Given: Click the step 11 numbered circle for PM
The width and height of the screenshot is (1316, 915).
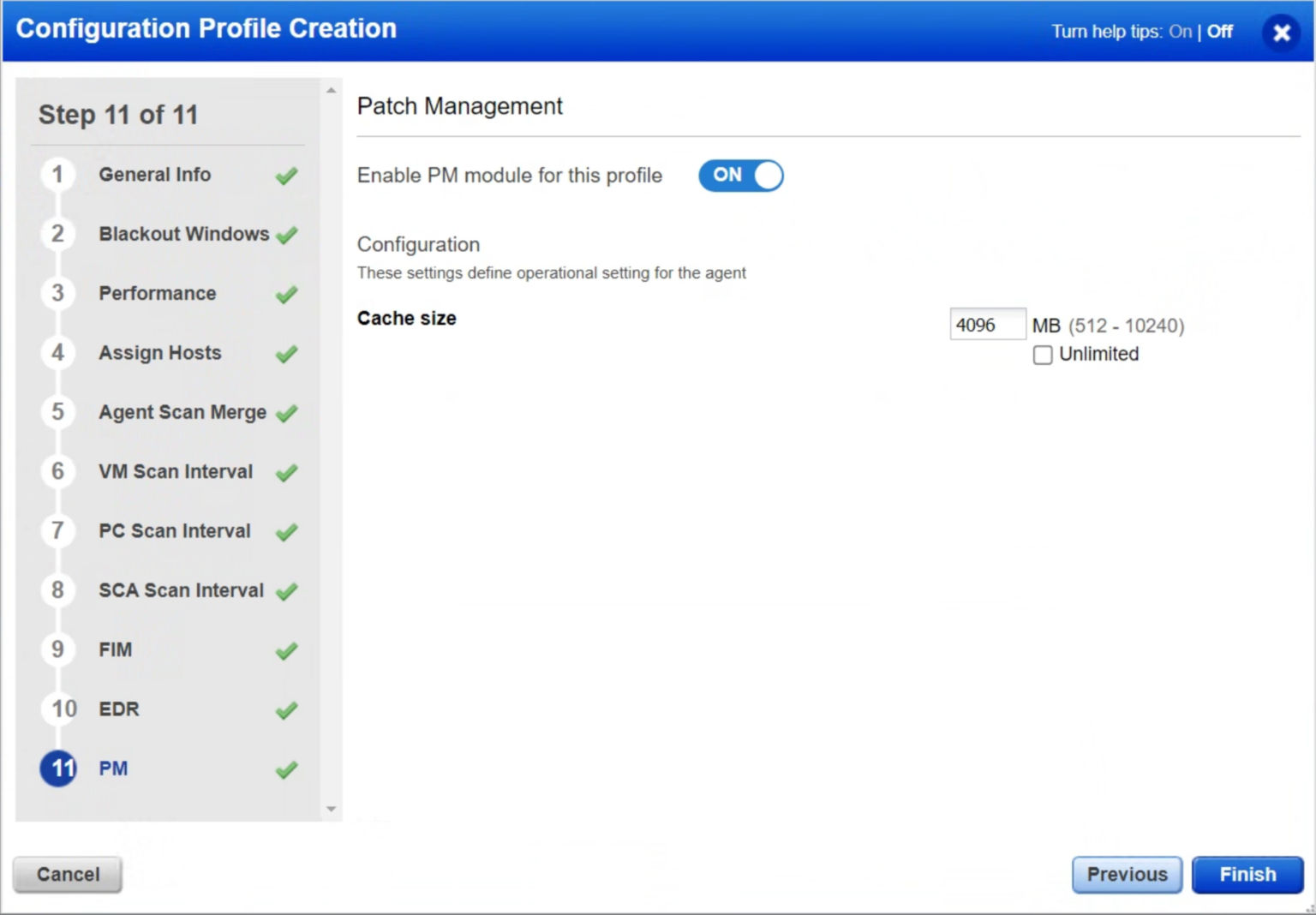Looking at the screenshot, I should tap(57, 768).
